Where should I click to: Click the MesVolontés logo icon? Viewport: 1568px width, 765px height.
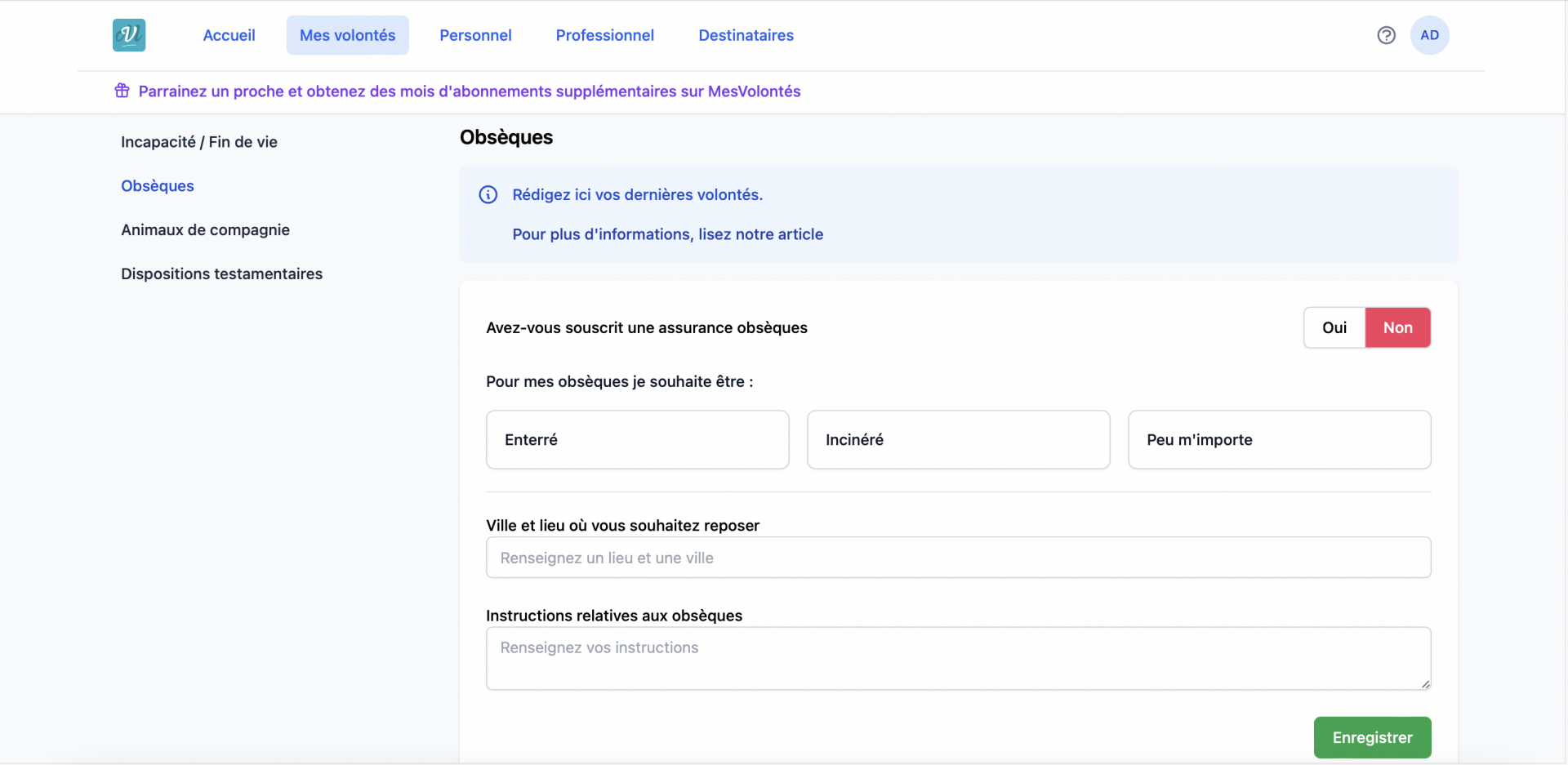pos(129,35)
